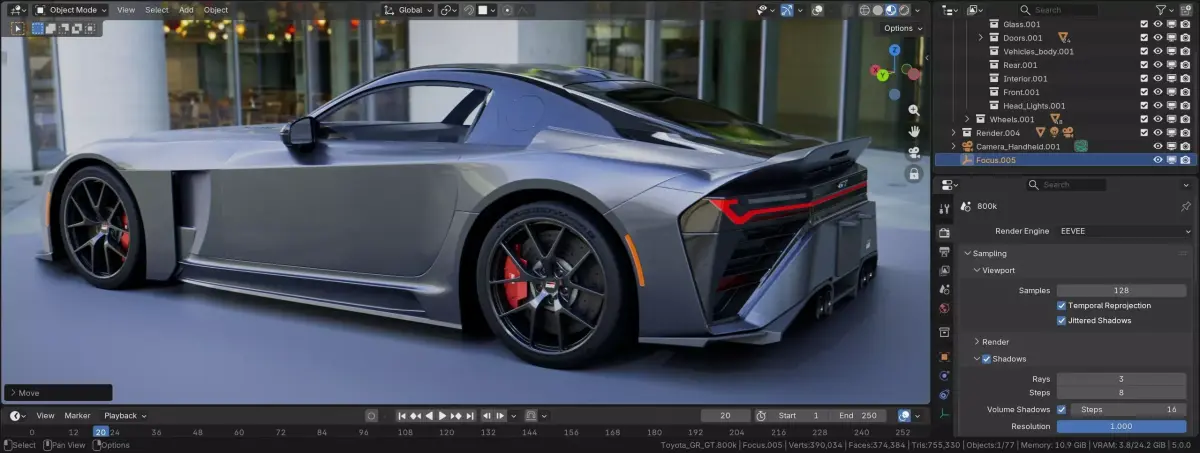Select Head_Lights.001 in outliner
The height and width of the screenshot is (453, 1200).
[1034, 105]
